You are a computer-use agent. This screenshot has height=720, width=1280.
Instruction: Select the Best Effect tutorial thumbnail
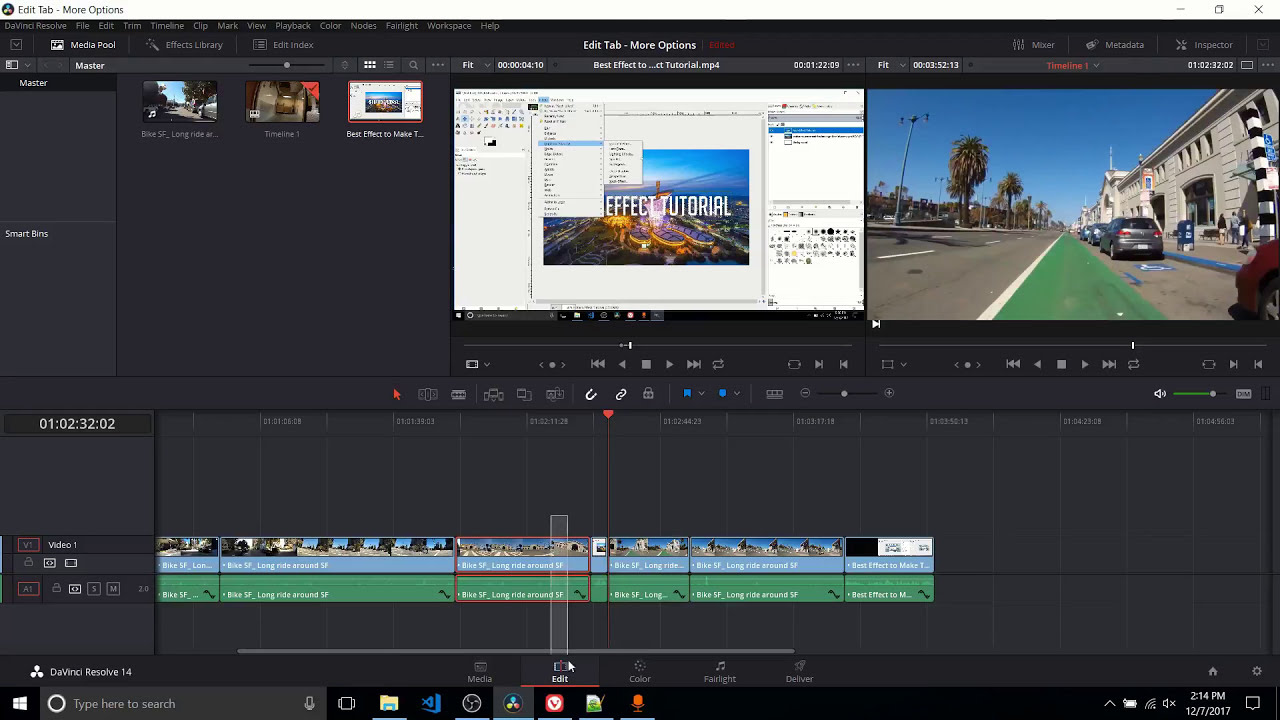tap(385, 103)
